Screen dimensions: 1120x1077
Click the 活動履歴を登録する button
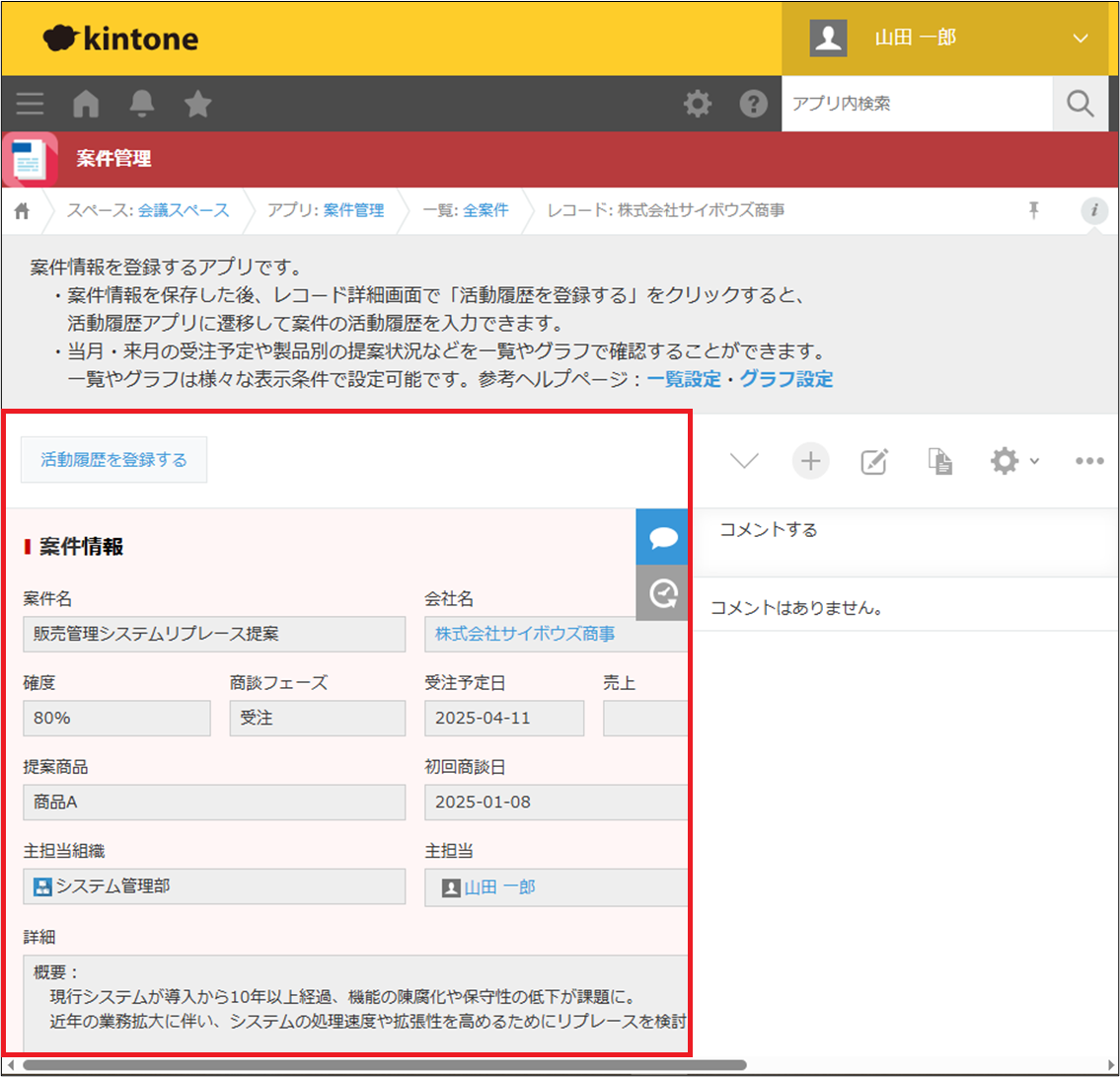tap(113, 459)
